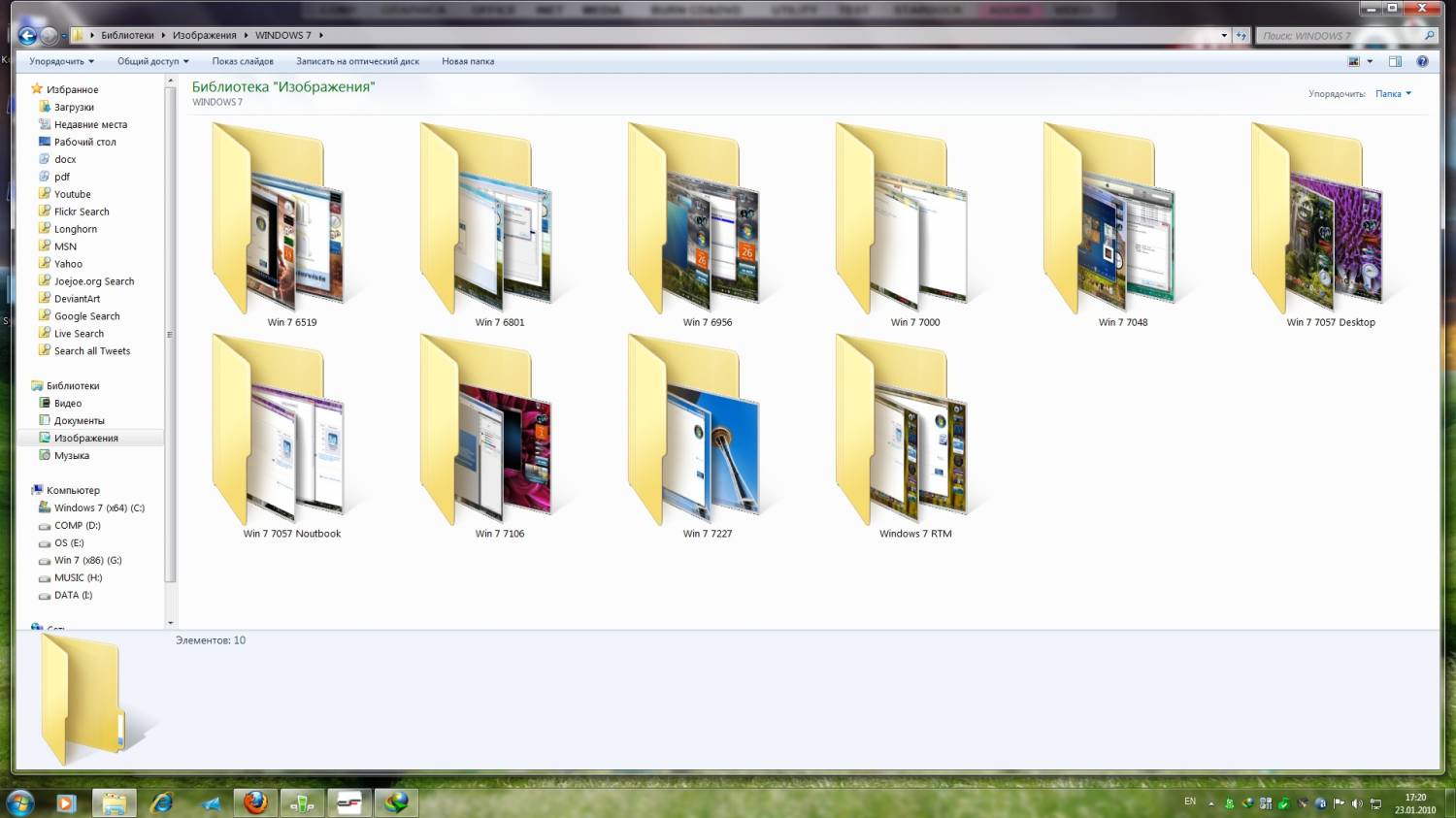
Task: Select the Youtube favorite
Action: pyautogui.click(x=72, y=194)
